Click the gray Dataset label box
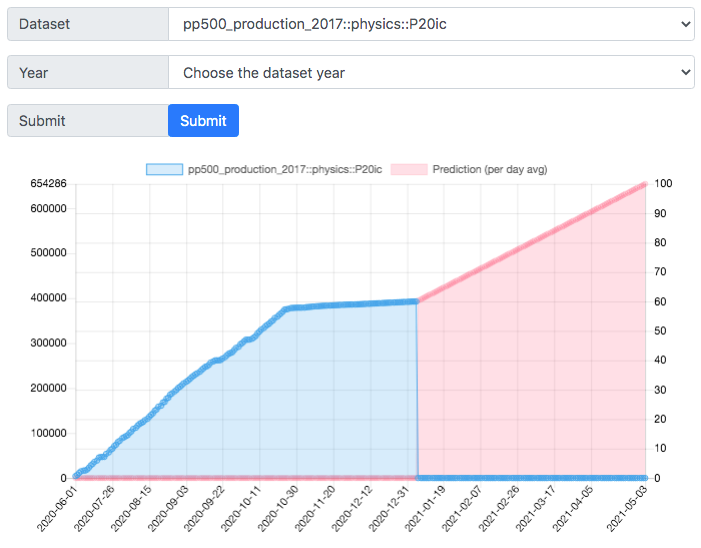 click(88, 24)
